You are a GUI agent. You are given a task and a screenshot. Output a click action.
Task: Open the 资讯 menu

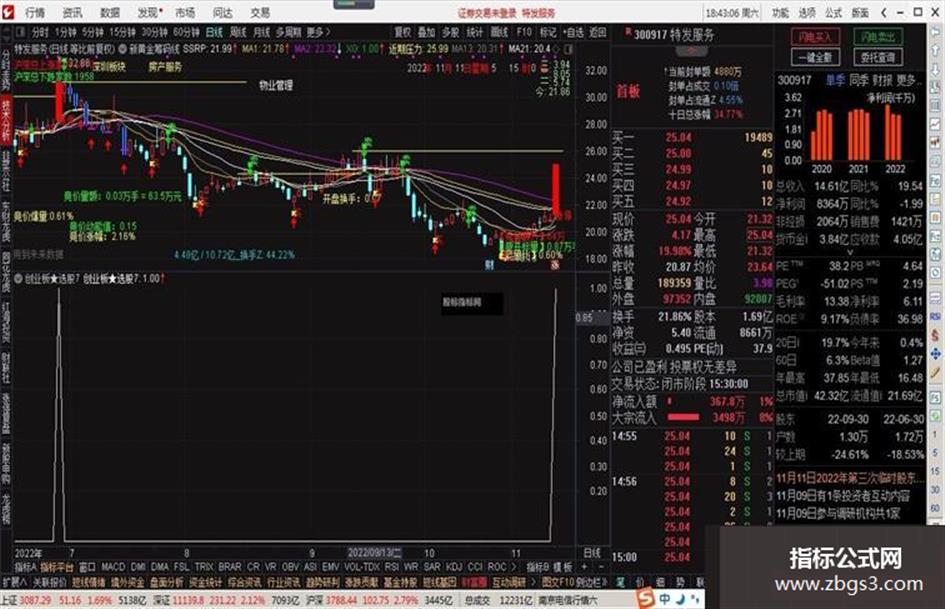[73, 12]
